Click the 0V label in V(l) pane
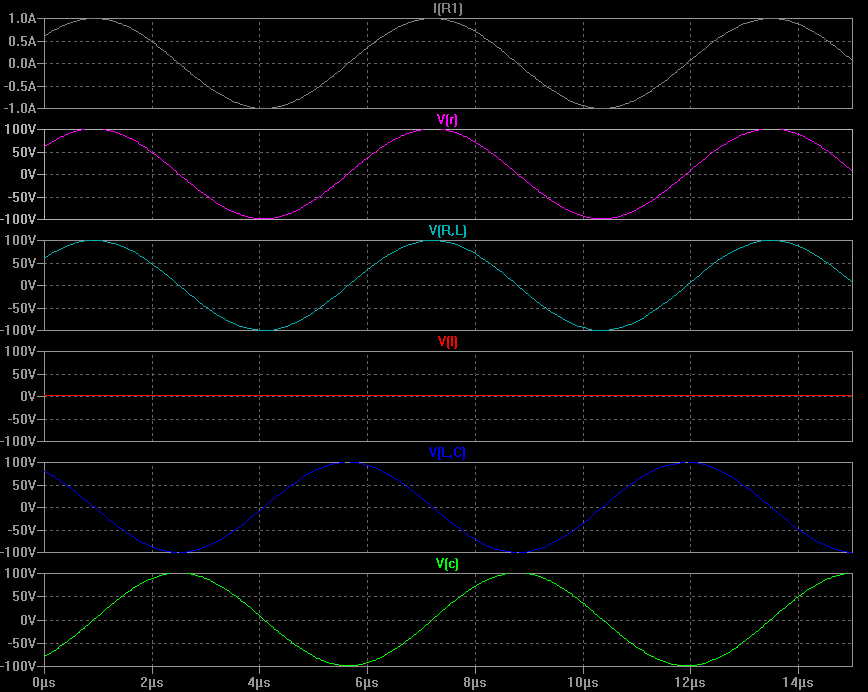Image resolution: width=868 pixels, height=692 pixels. 28,396
